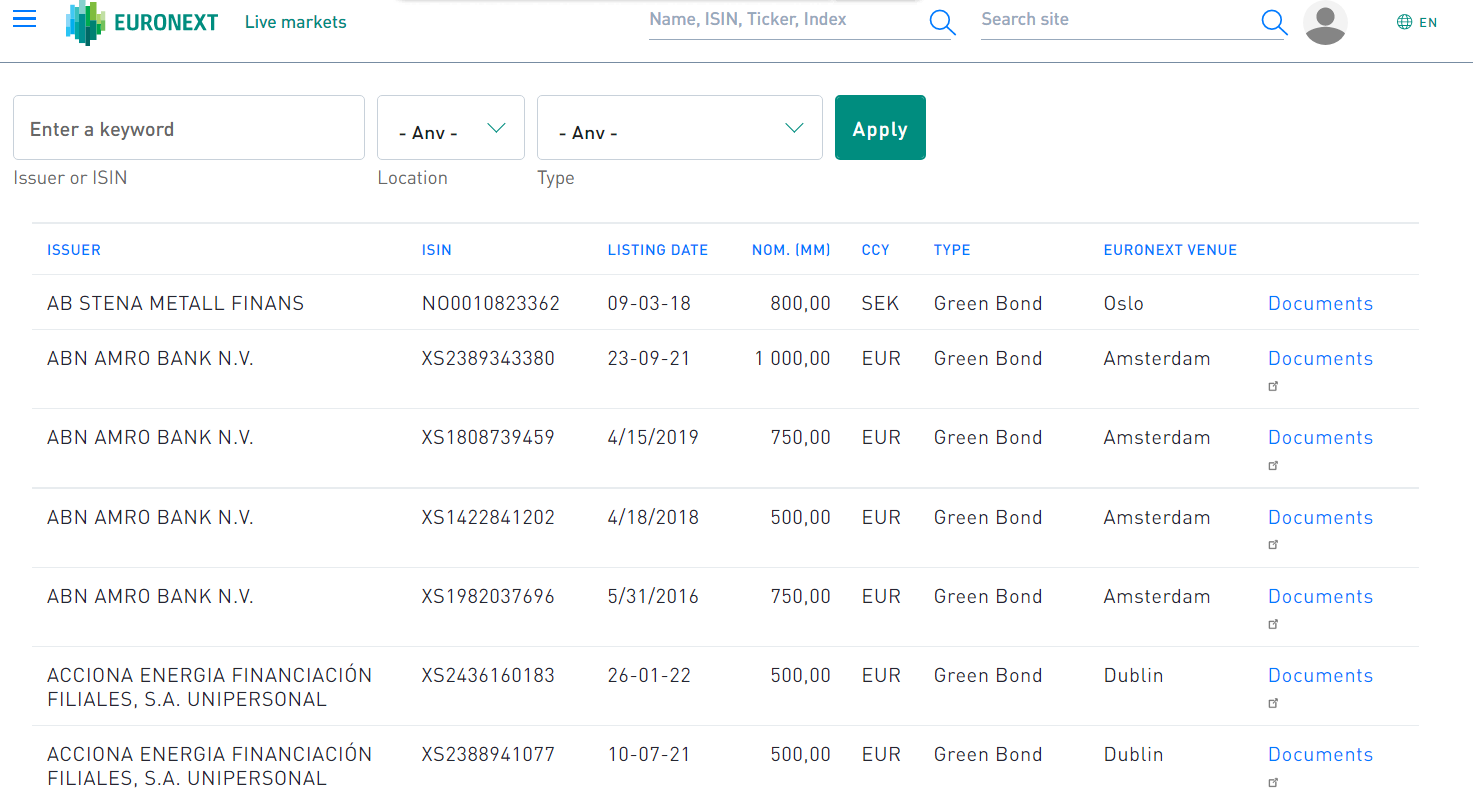Sort by Nom. (MM) column header
This screenshot has width=1473, height=799.
[791, 250]
